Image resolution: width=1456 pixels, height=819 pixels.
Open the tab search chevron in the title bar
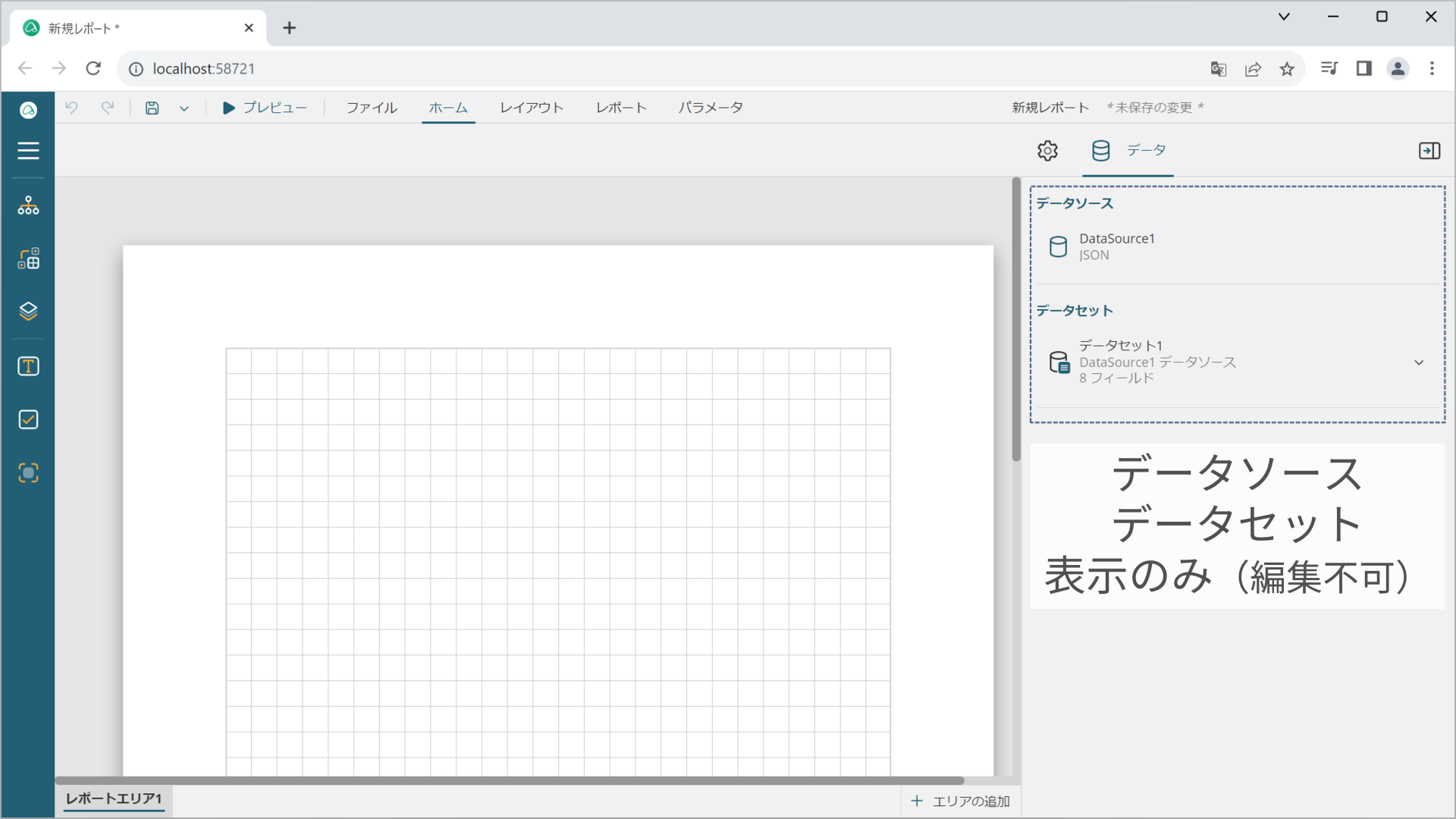pyautogui.click(x=1284, y=17)
